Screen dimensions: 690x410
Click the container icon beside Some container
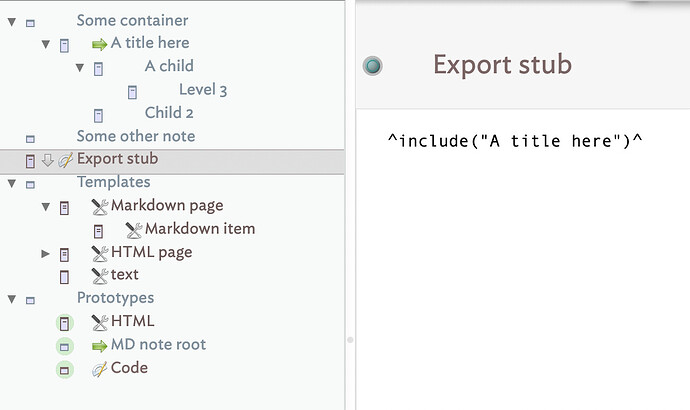tap(30, 23)
